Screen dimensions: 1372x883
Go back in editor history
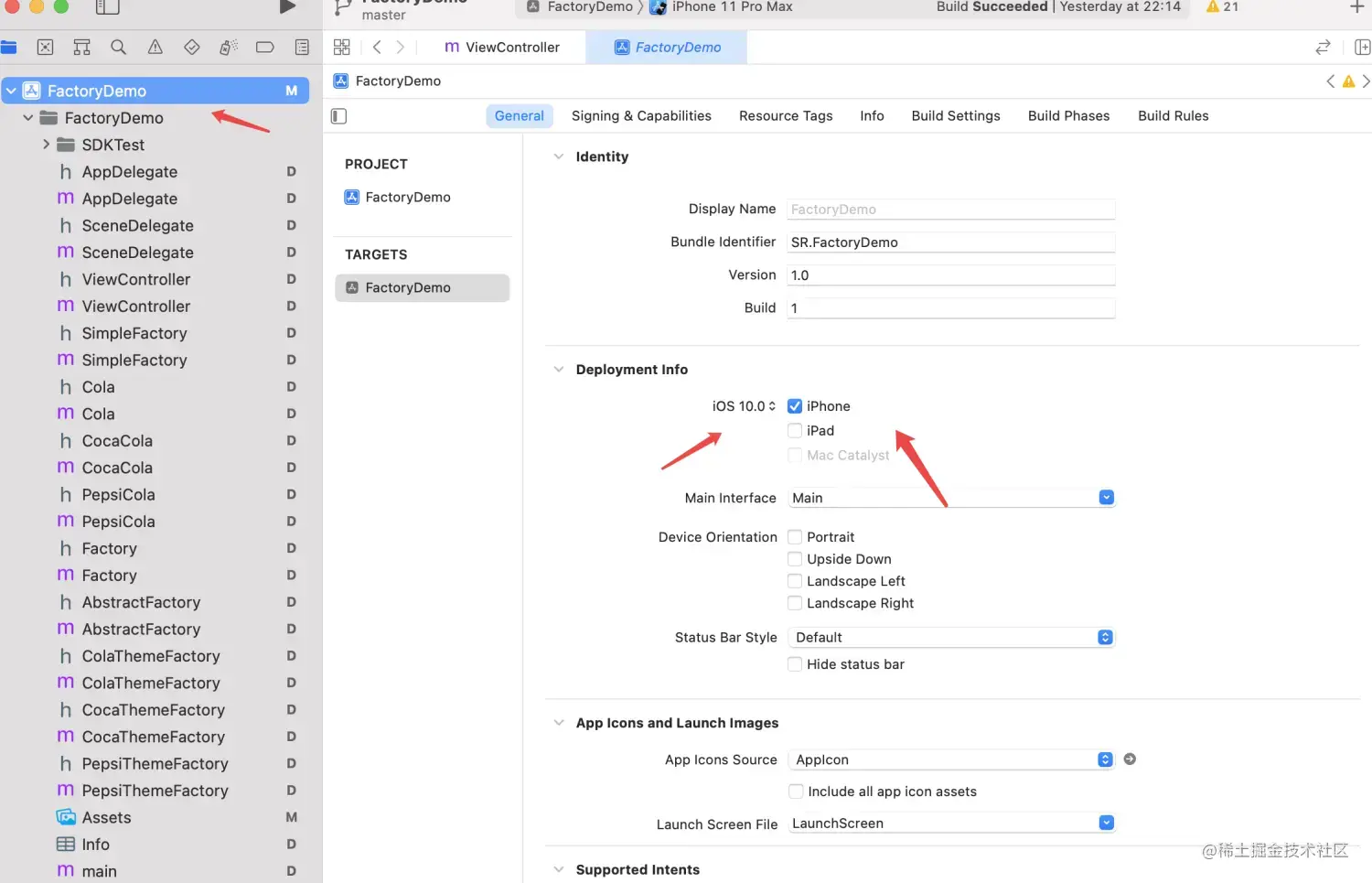377,47
